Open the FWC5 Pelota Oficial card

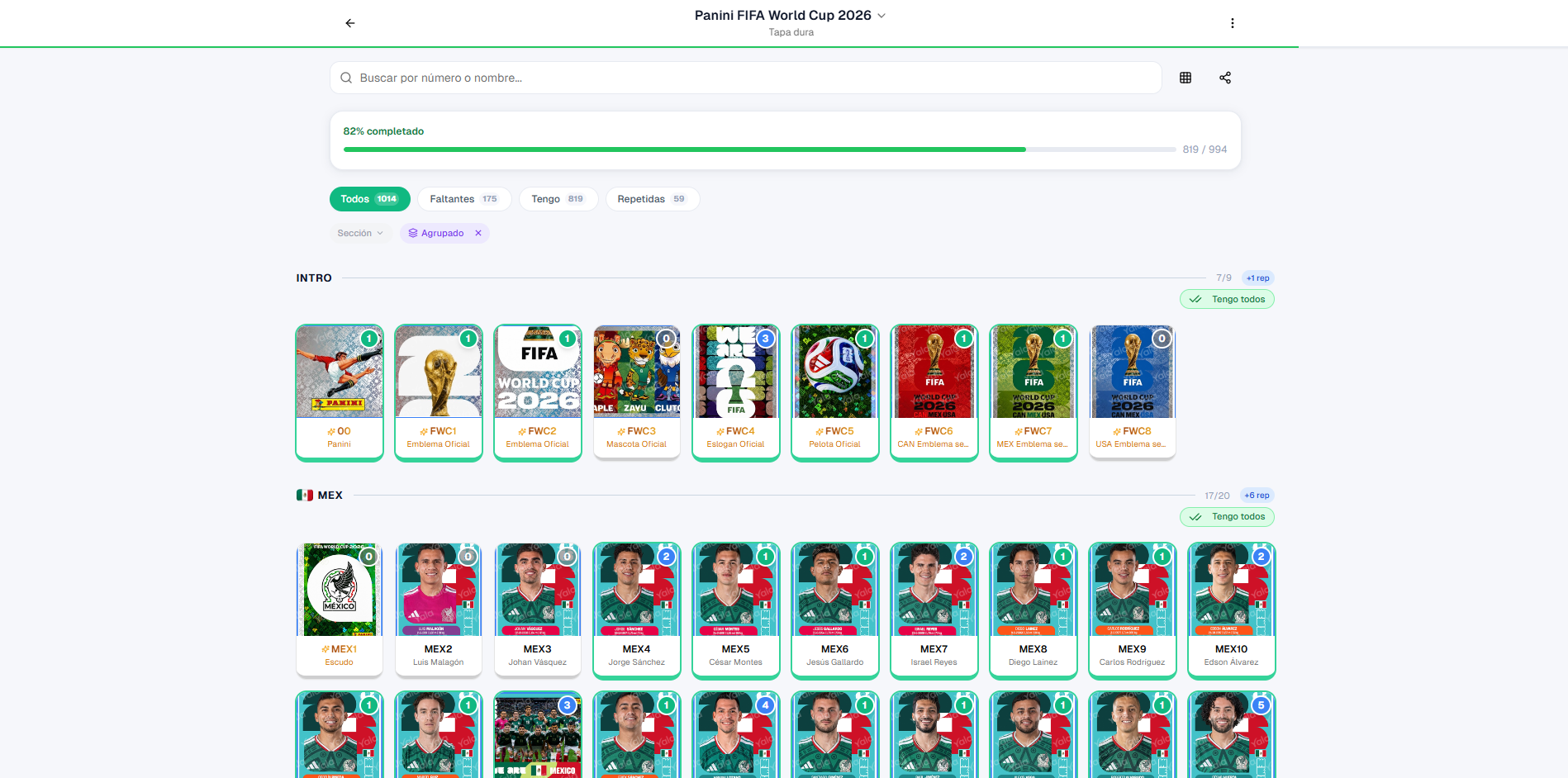(835, 392)
